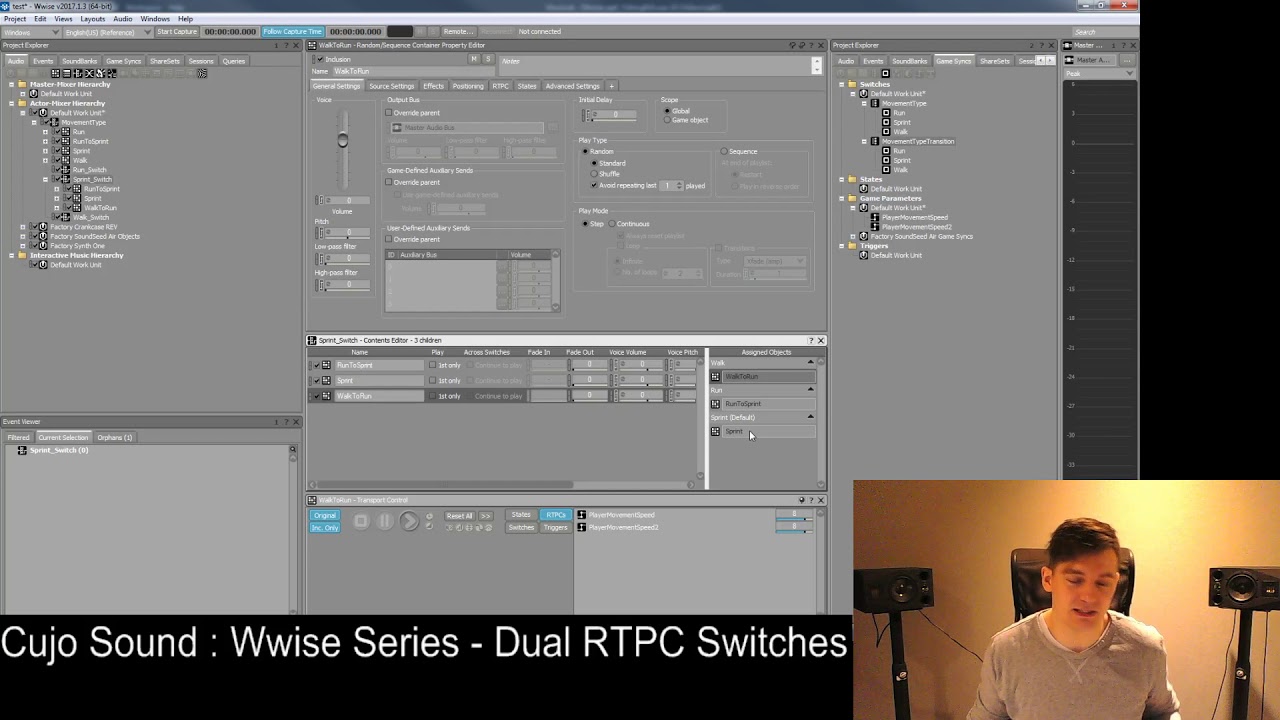Click the MovementTypeTransition switch group icon
Image resolution: width=1280 pixels, height=720 pixels.
pyautogui.click(x=875, y=141)
